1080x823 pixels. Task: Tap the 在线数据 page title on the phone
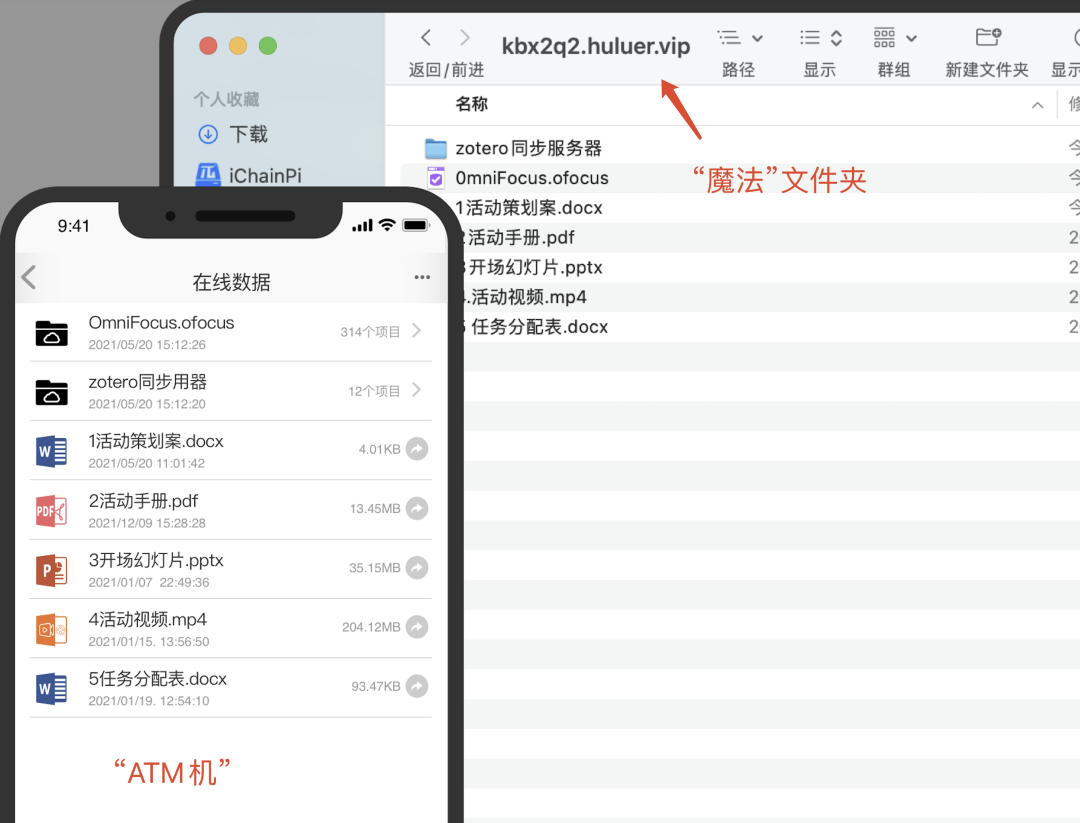coord(231,282)
